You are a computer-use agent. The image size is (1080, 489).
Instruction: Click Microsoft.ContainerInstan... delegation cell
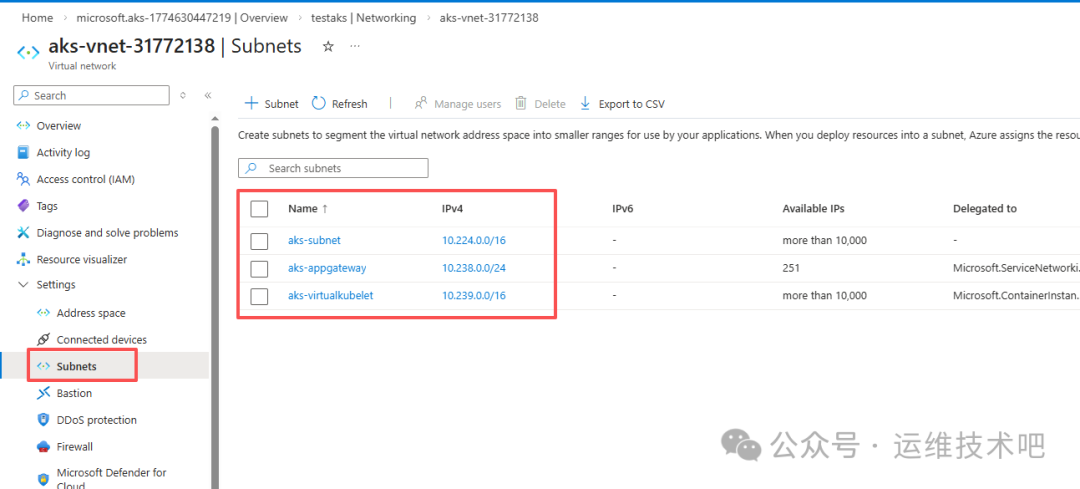1016,296
